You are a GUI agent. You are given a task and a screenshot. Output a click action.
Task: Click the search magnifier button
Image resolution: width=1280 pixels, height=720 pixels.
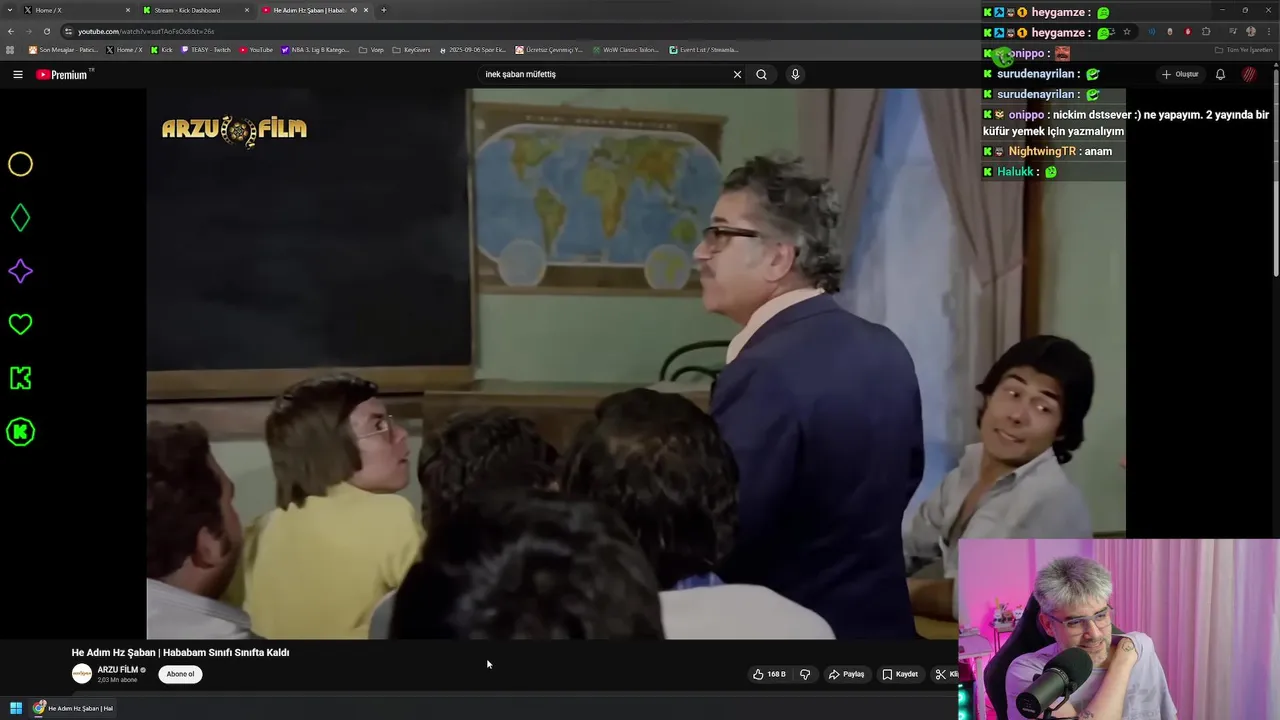pyautogui.click(x=761, y=74)
